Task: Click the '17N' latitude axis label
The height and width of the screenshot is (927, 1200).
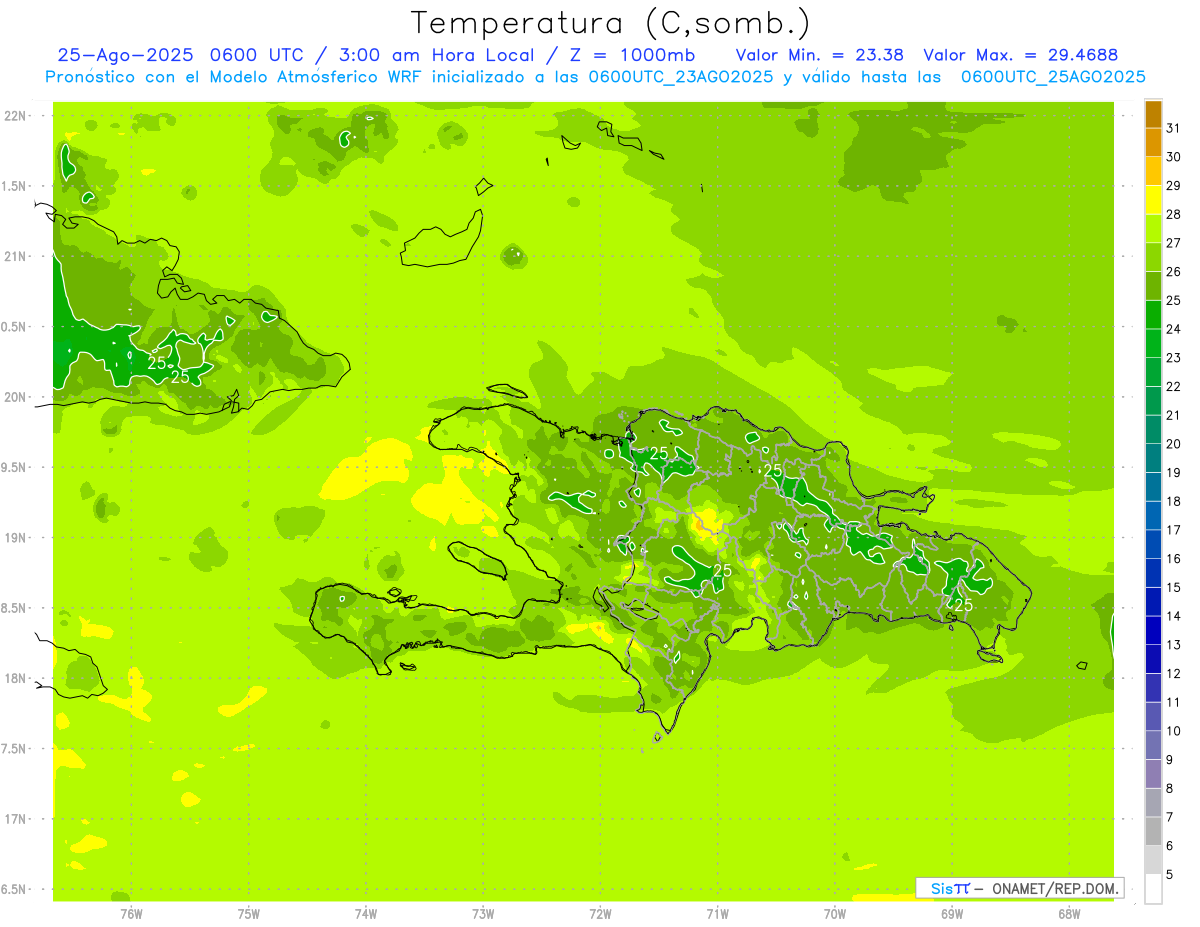Action: 15,820
